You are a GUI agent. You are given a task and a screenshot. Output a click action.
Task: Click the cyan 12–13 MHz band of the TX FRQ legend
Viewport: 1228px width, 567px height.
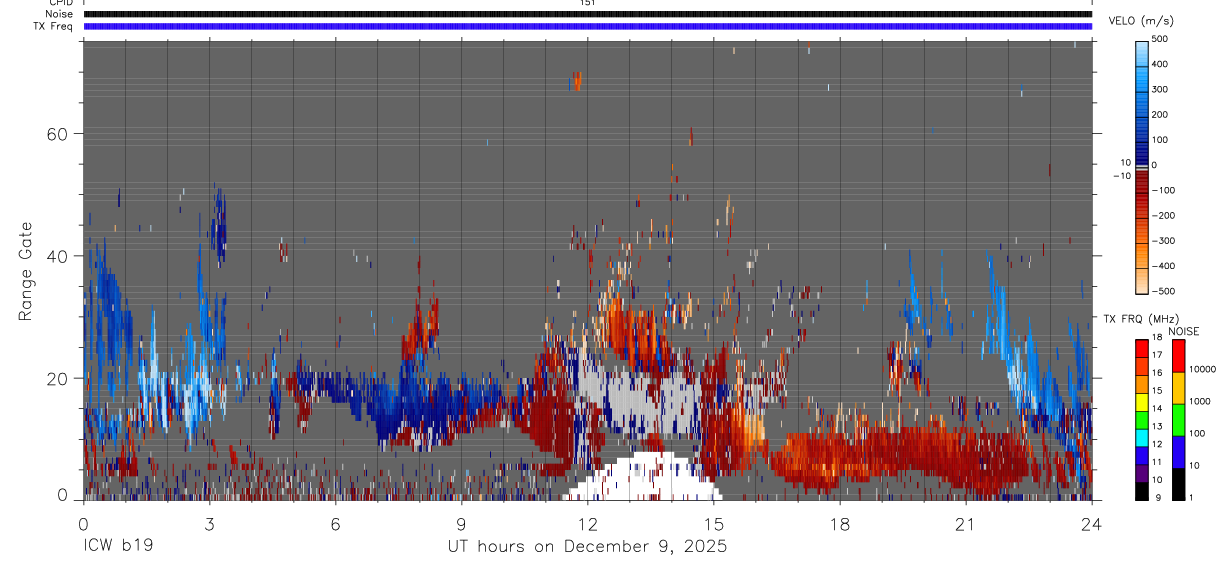tap(1141, 437)
